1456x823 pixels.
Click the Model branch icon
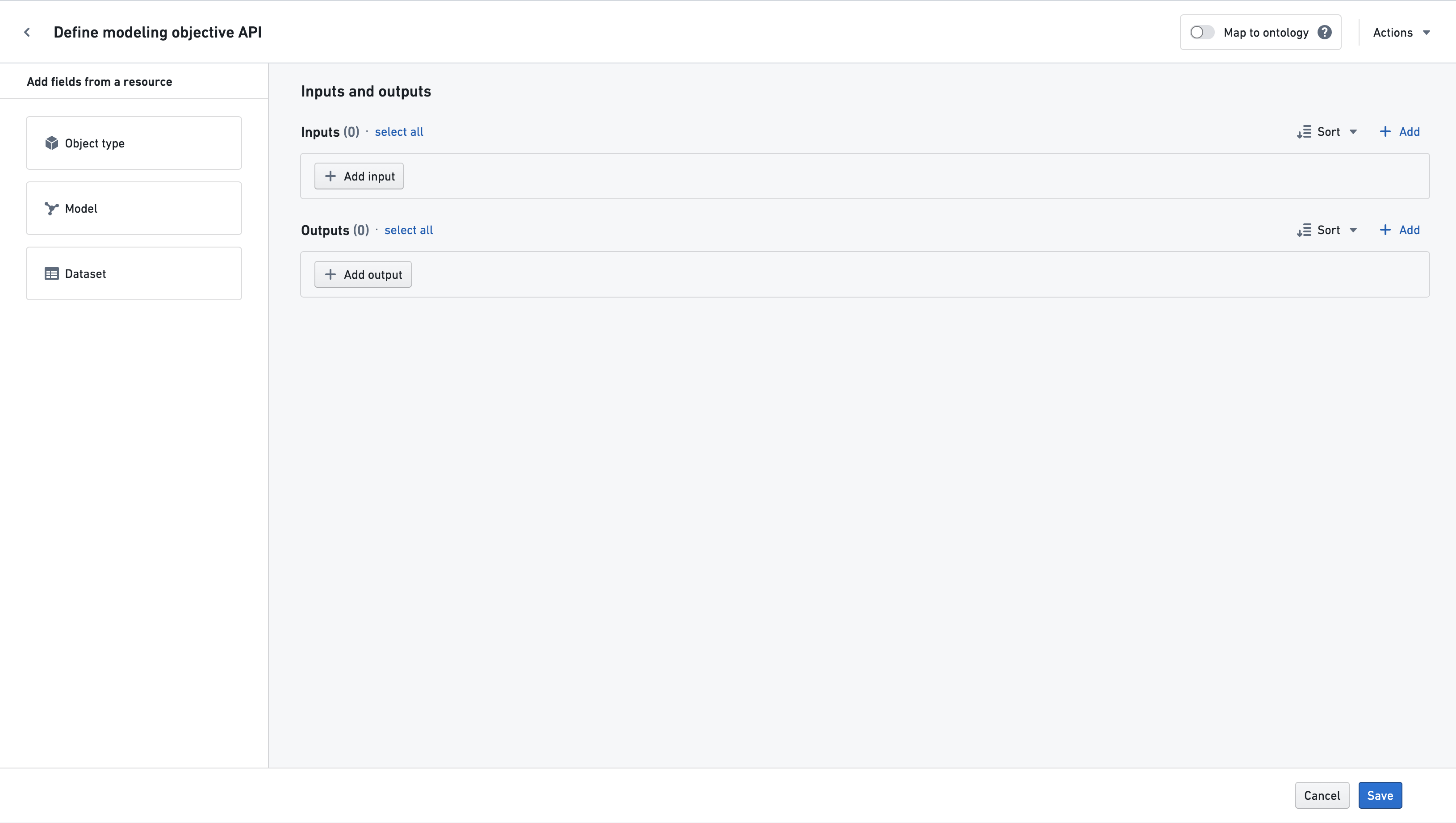(51, 208)
